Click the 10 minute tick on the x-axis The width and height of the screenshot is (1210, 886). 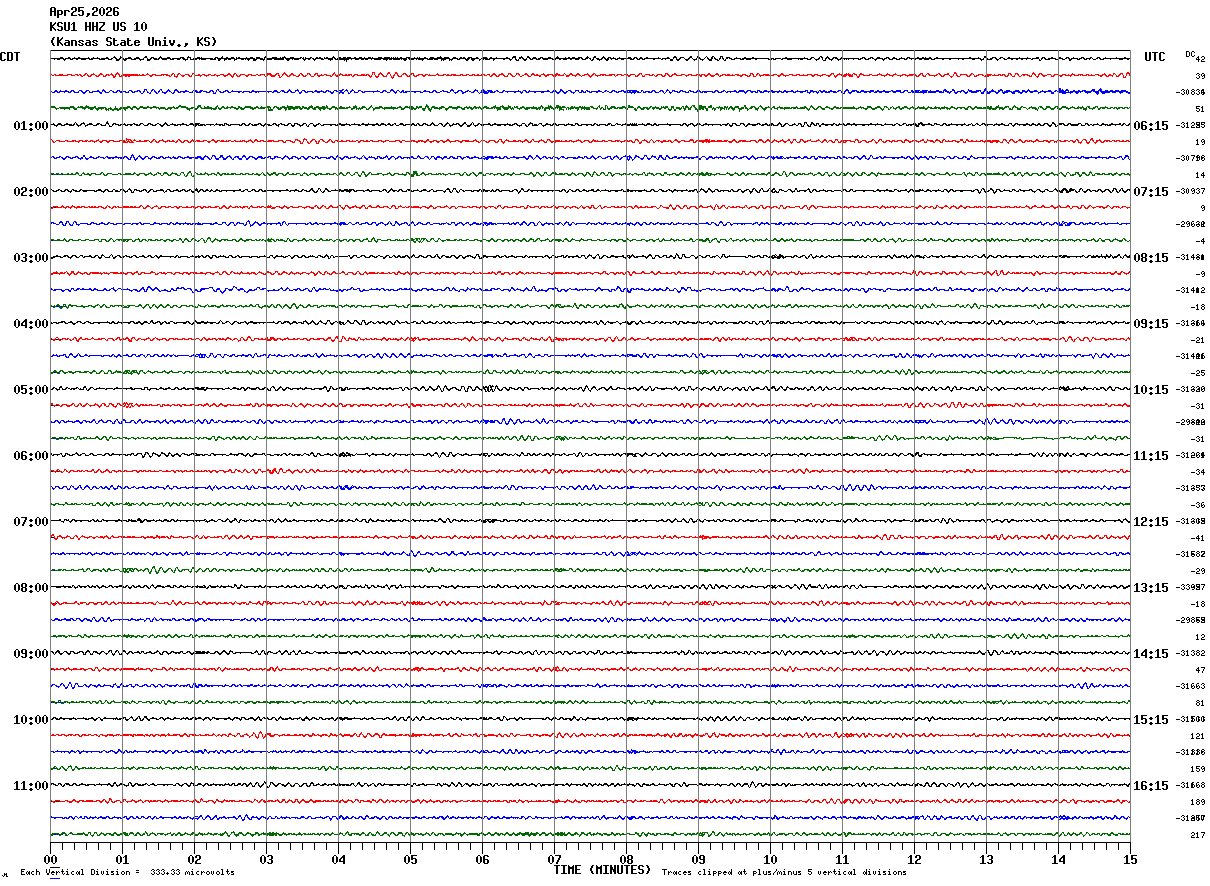[x=770, y=859]
